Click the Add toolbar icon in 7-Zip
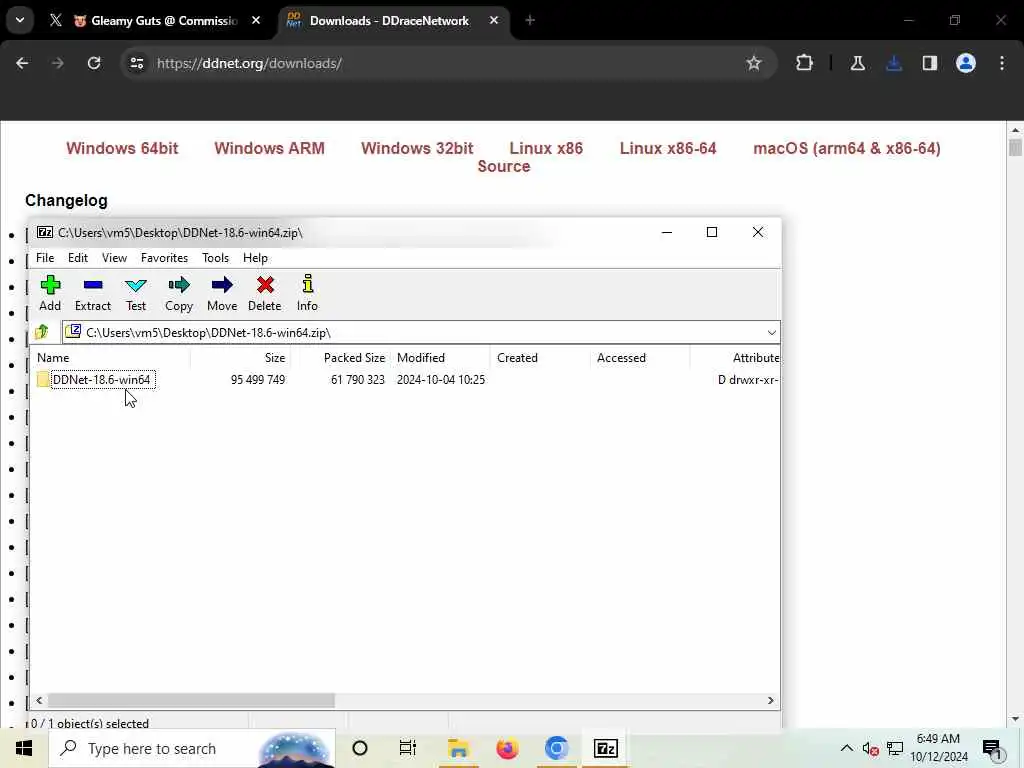 click(x=50, y=293)
